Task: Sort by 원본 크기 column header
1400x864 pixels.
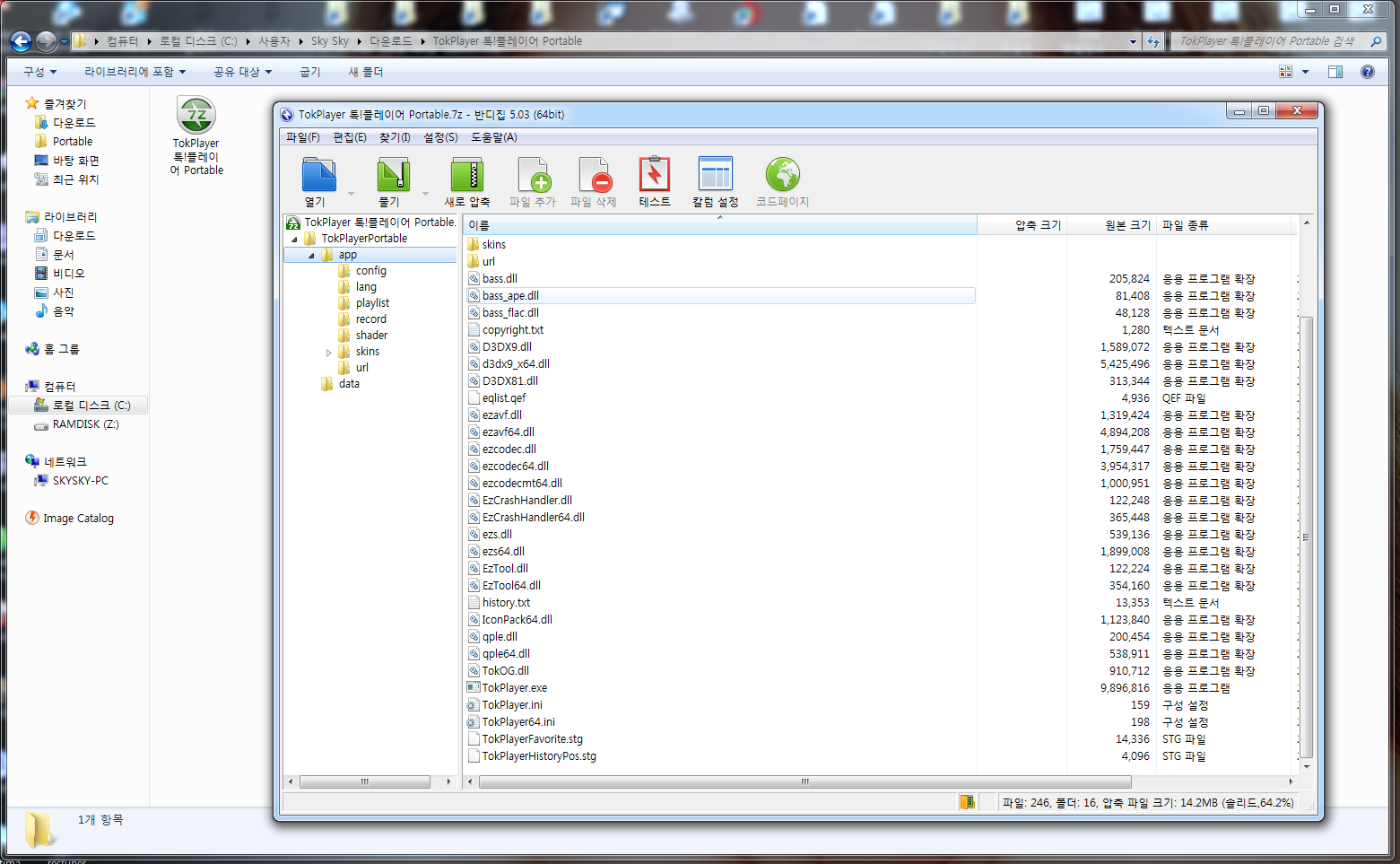Action: click(1111, 225)
